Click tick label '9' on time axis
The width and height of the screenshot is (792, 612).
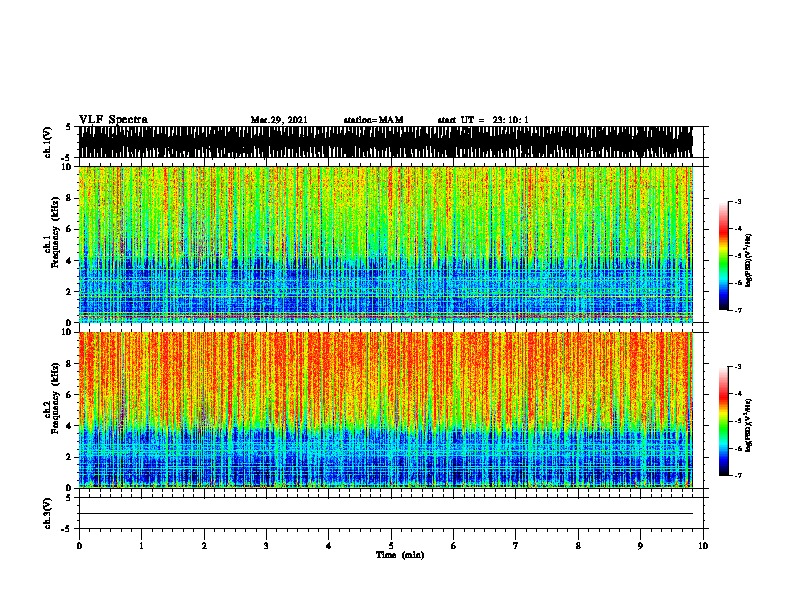(x=640, y=546)
